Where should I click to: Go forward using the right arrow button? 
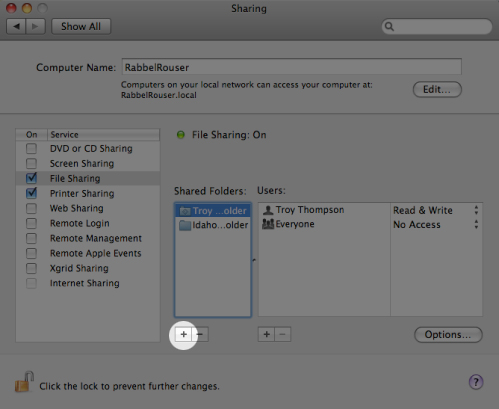coord(35,26)
